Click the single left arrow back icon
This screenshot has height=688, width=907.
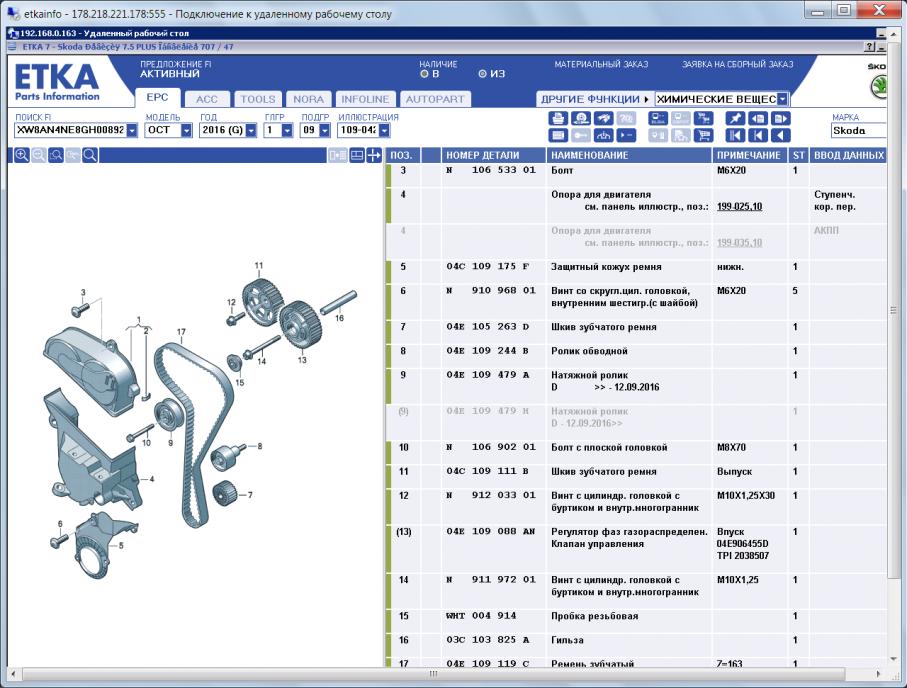point(780,135)
